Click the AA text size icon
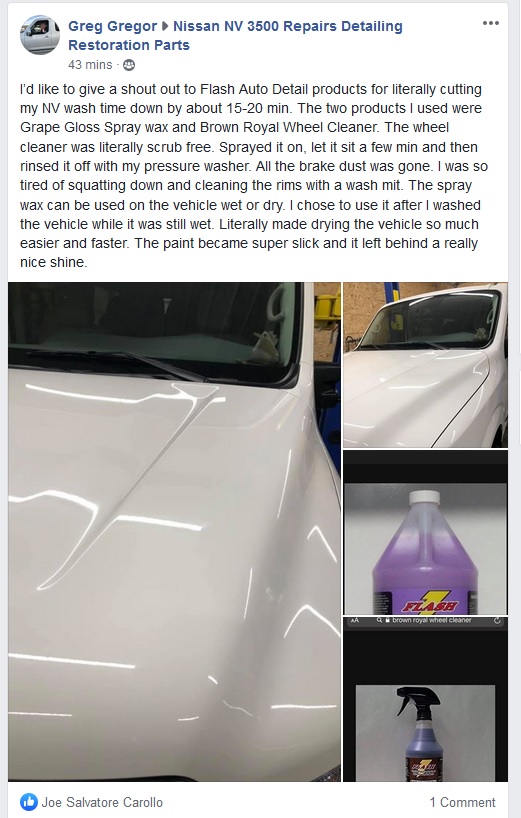This screenshot has height=818, width=521. point(355,620)
